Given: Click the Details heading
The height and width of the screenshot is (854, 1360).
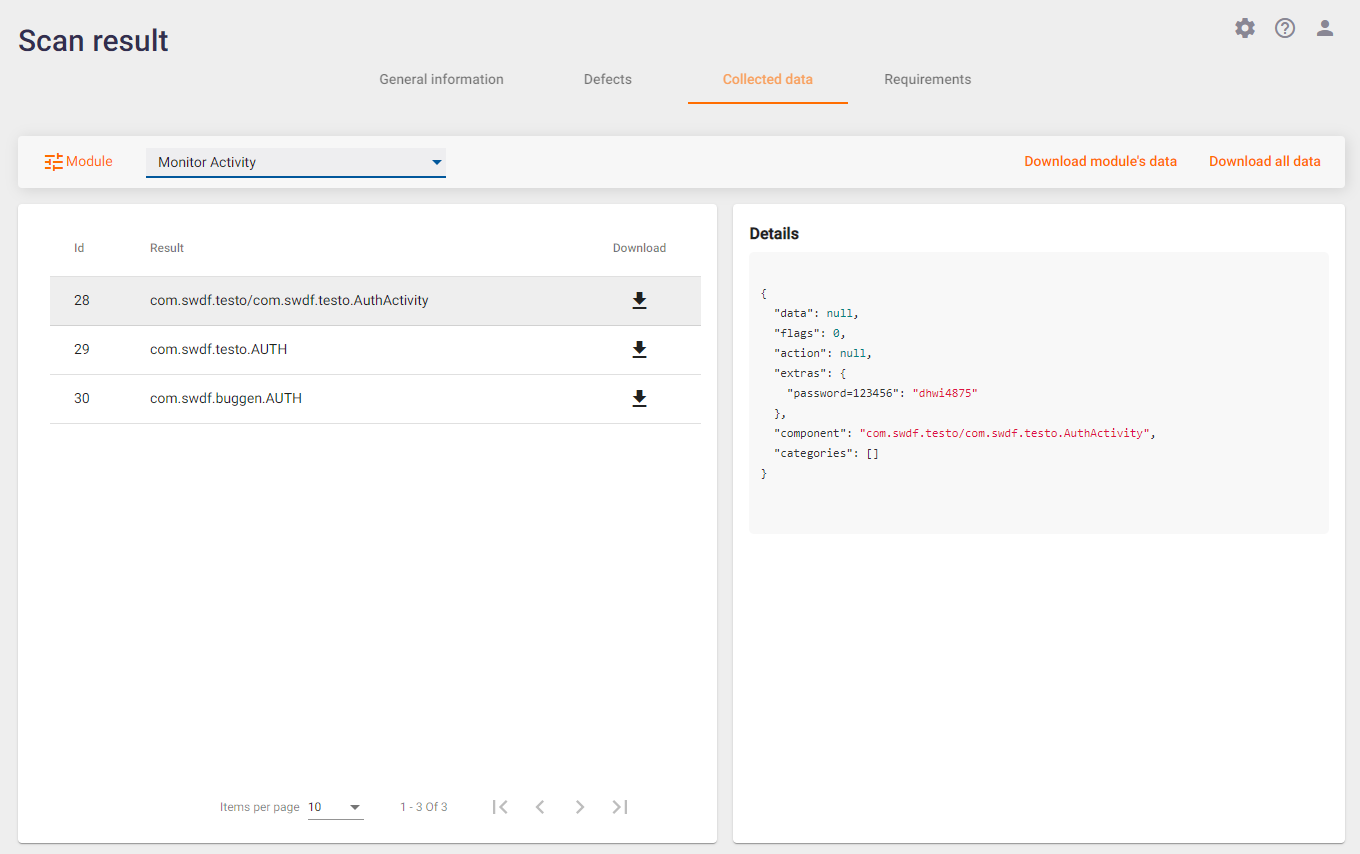Looking at the screenshot, I should click(x=774, y=233).
